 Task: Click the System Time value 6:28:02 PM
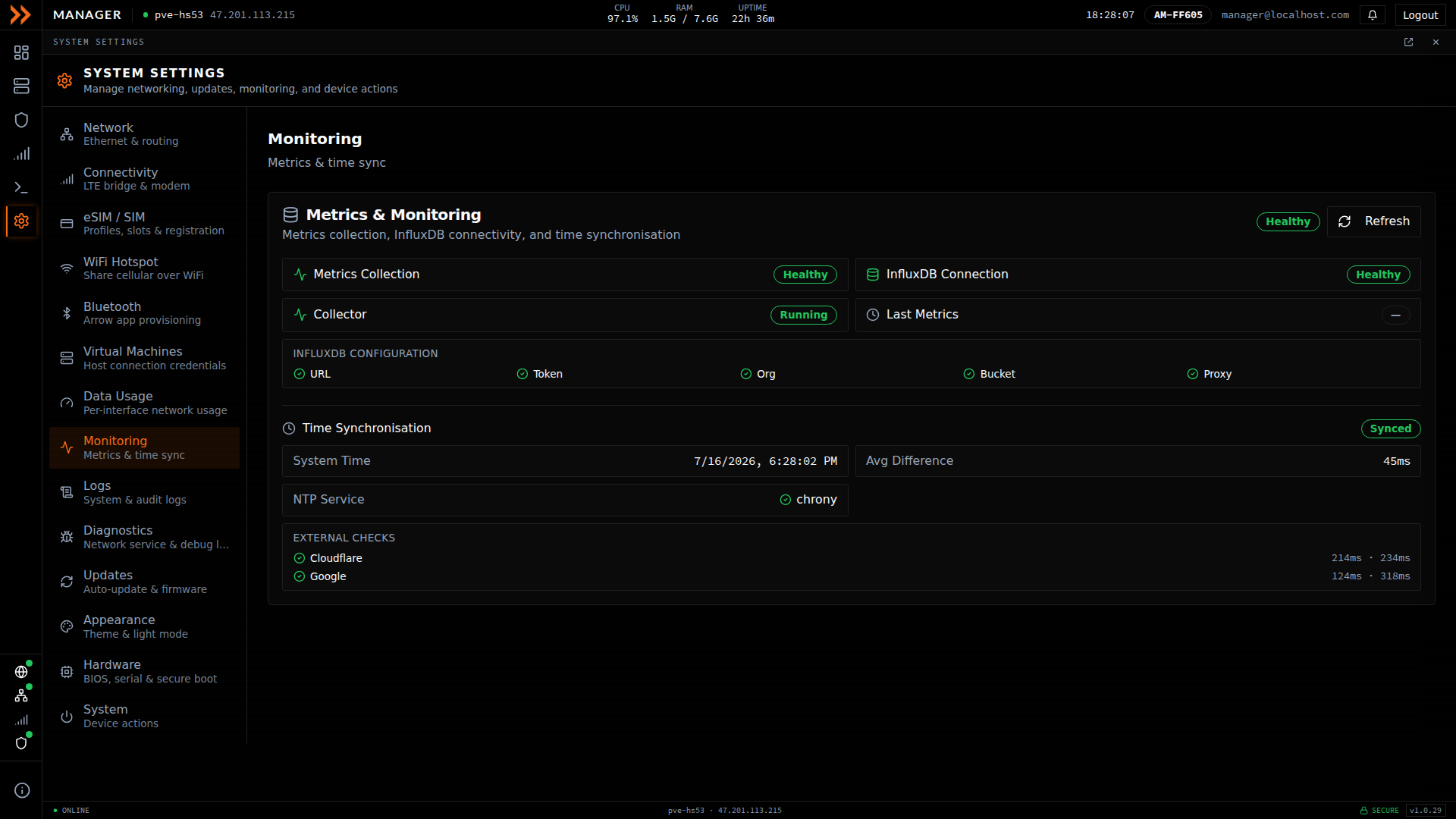tap(765, 461)
